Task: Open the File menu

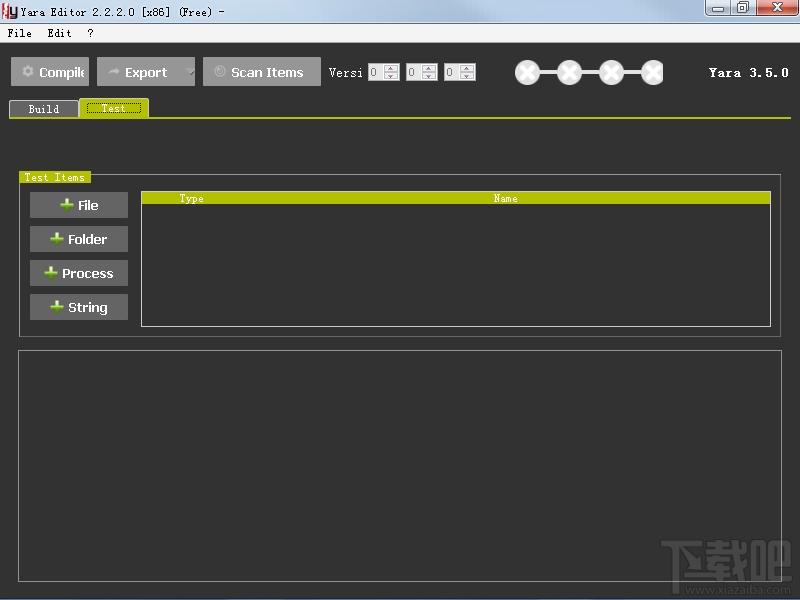Action: click(x=19, y=33)
